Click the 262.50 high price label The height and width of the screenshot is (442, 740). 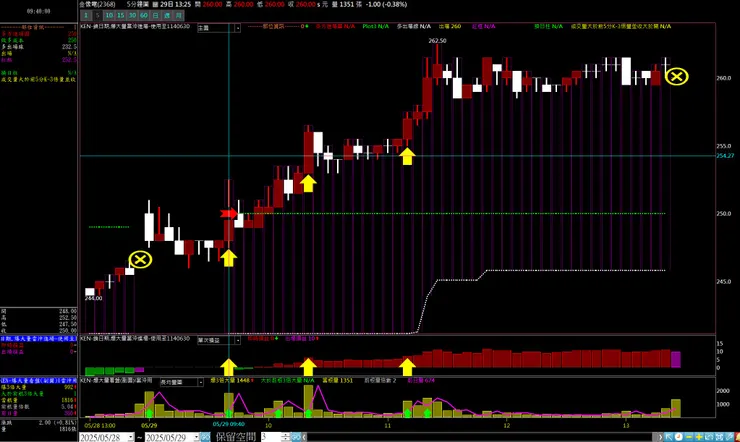pyautogui.click(x=437, y=41)
